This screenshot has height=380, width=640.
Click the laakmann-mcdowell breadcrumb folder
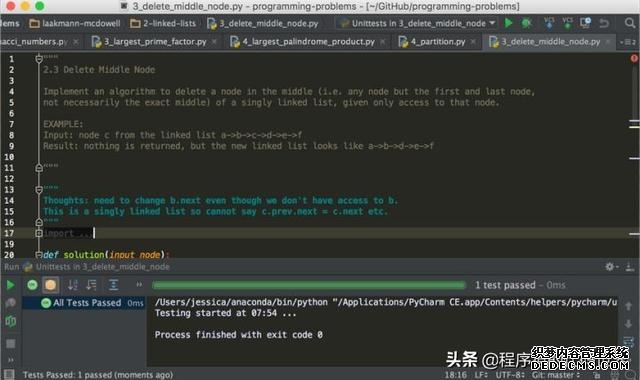(x=75, y=23)
